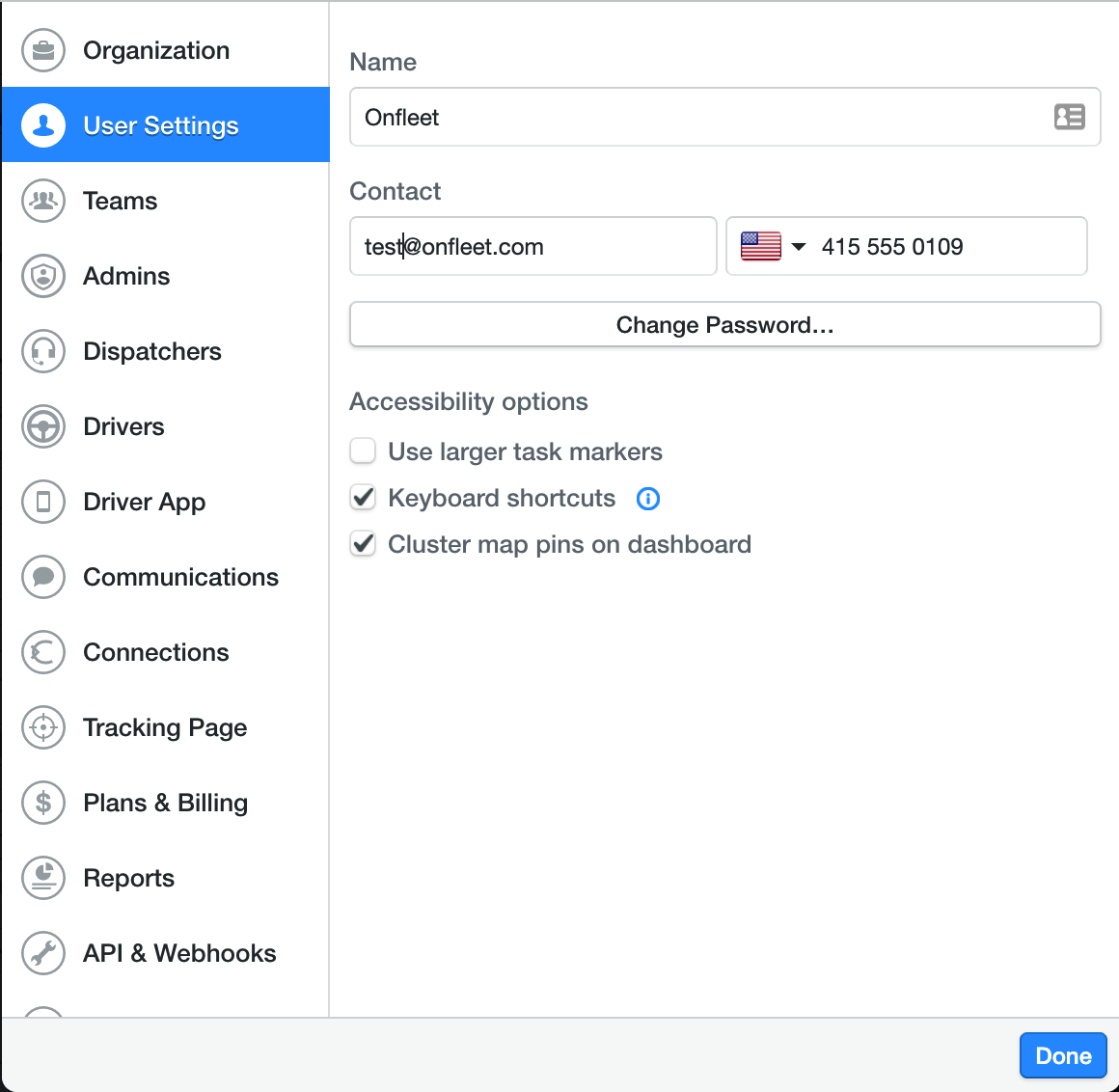Click the US flag icon
This screenshot has width=1119, height=1092.
pyautogui.click(x=761, y=246)
